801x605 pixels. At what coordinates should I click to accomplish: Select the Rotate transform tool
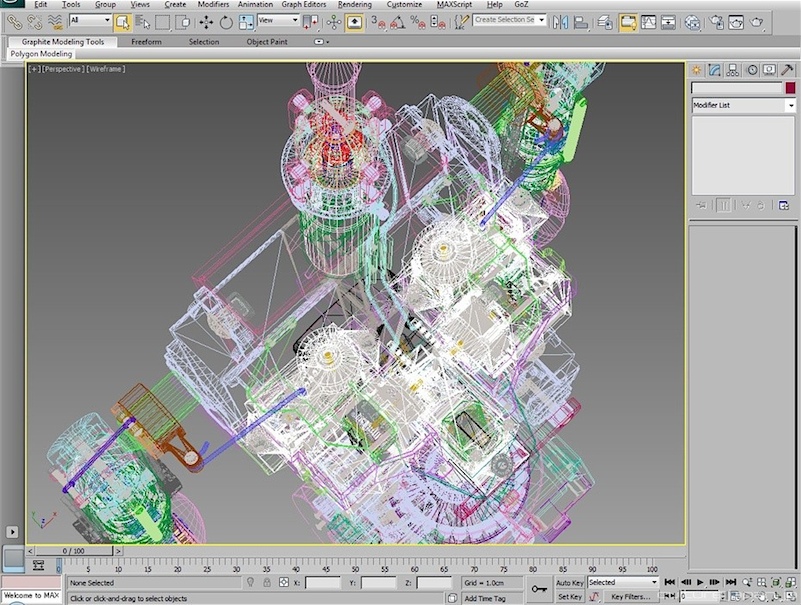(226, 21)
